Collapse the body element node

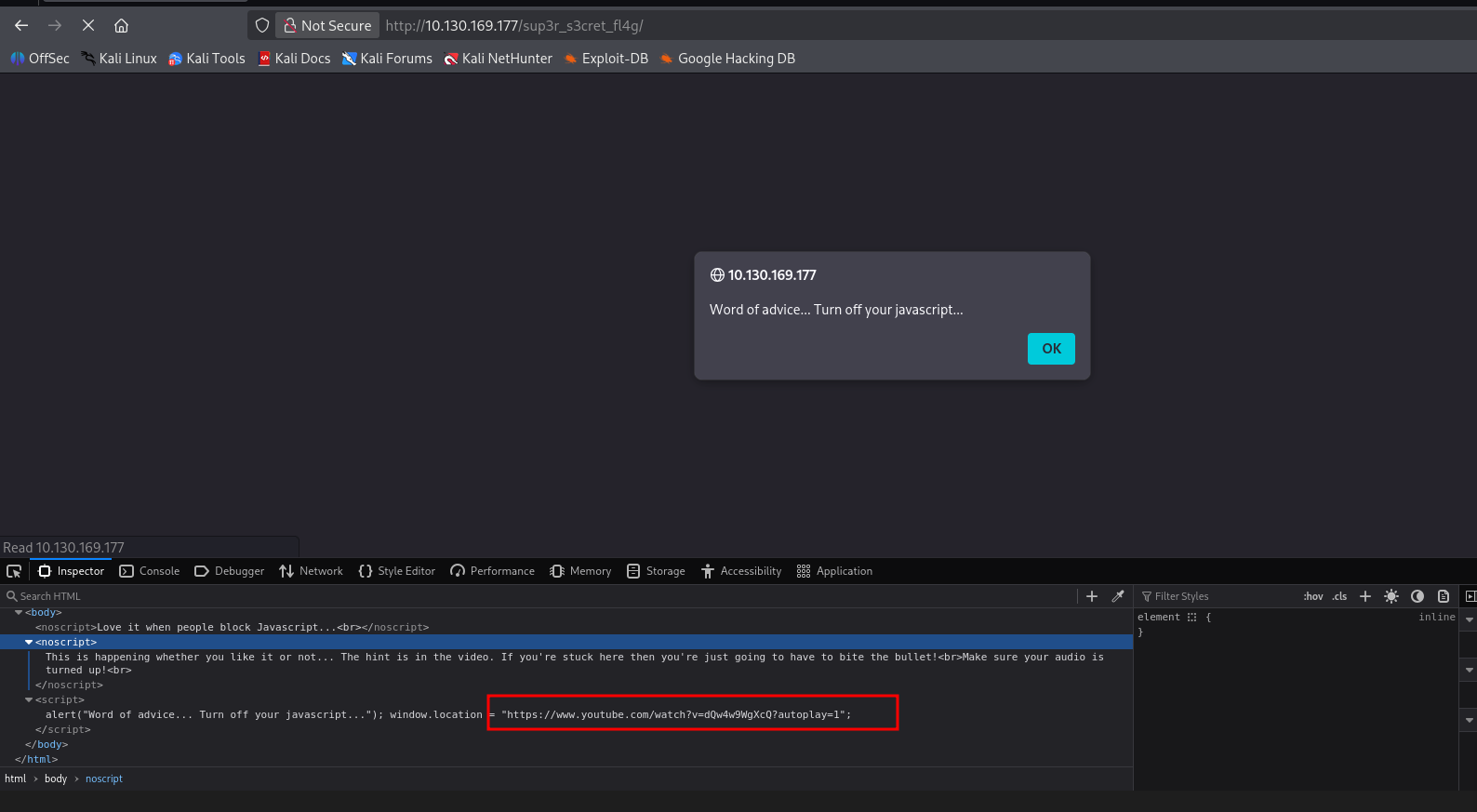pyautogui.click(x=19, y=612)
